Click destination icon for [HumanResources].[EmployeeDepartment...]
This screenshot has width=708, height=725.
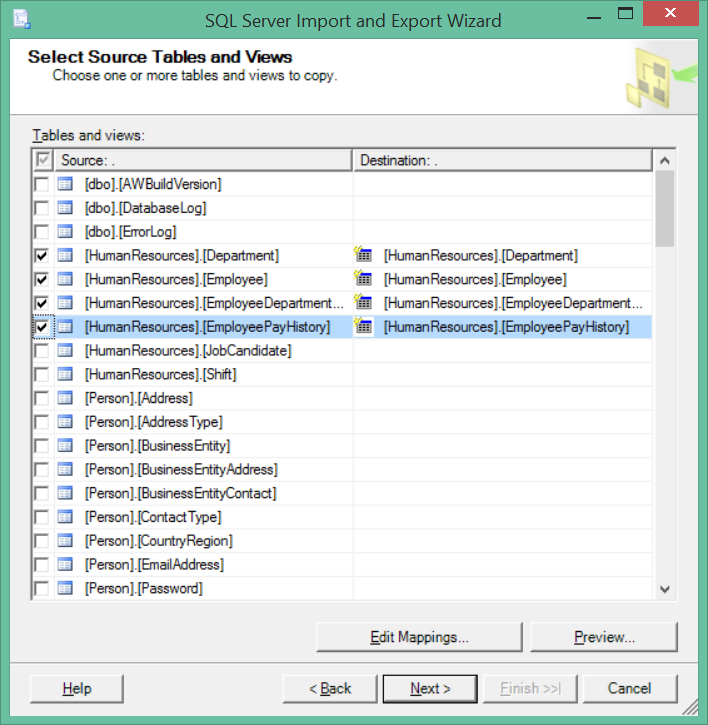(x=363, y=302)
